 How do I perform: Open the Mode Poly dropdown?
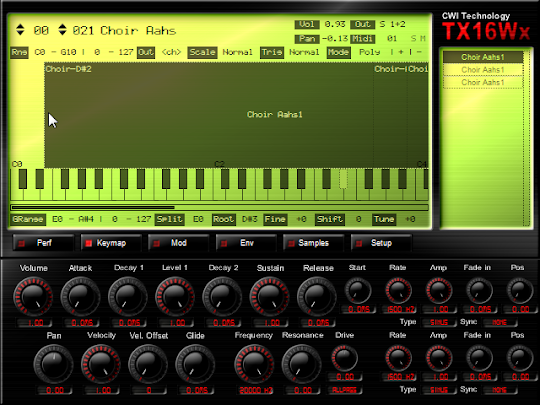pyautogui.click(x=370, y=52)
